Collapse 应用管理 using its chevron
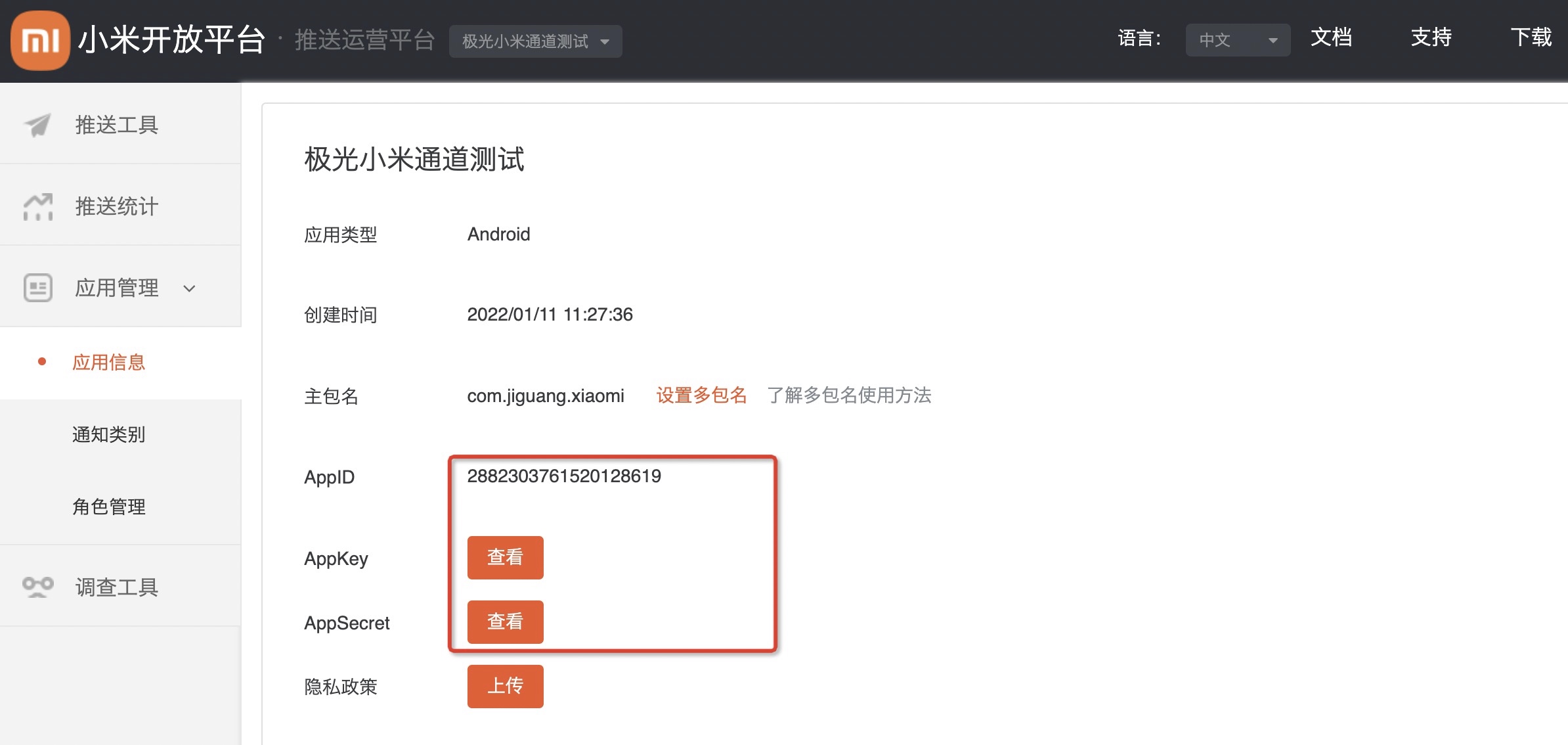The width and height of the screenshot is (1568, 745). [x=189, y=288]
